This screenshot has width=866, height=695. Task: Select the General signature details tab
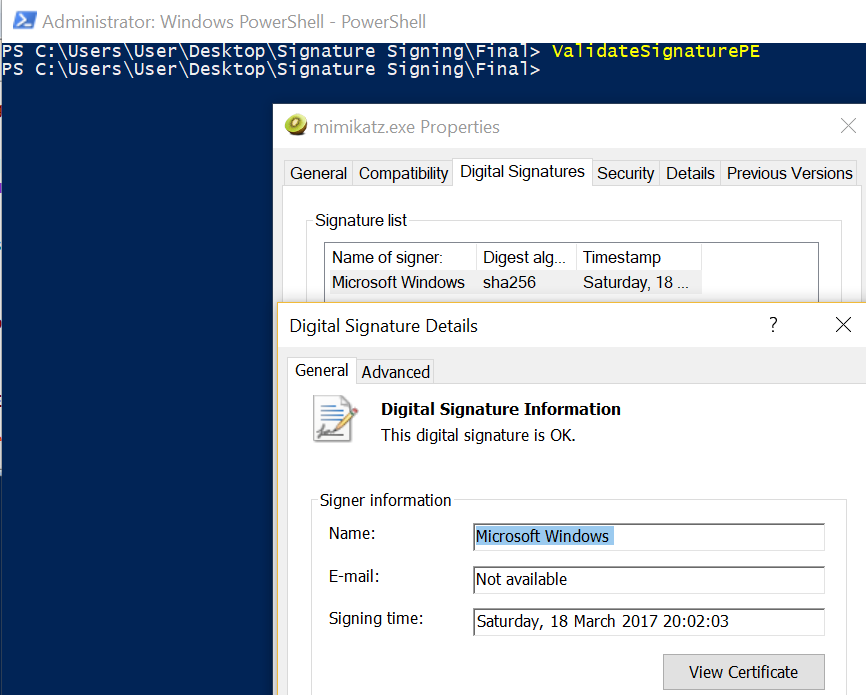321,370
